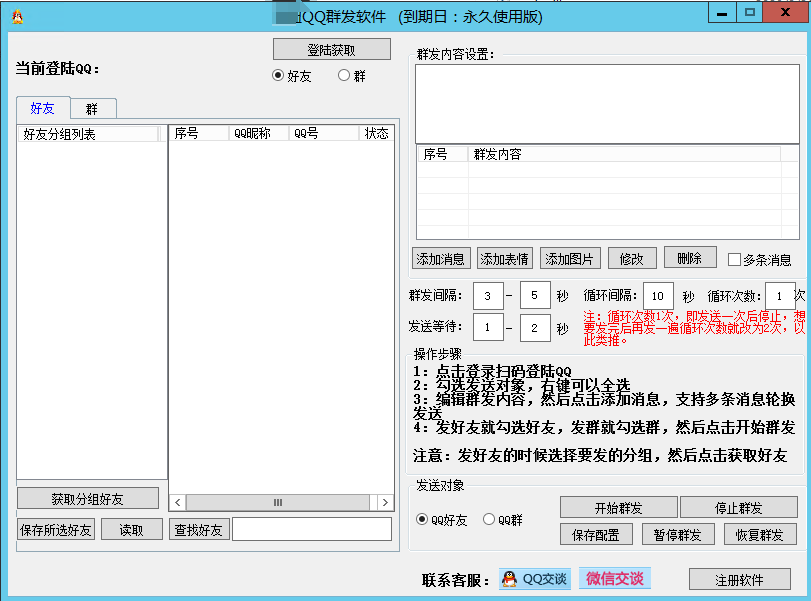Viewport: 811px width, 601px height.
Task: Maximize the QQ群发软件 window
Action: click(x=749, y=13)
